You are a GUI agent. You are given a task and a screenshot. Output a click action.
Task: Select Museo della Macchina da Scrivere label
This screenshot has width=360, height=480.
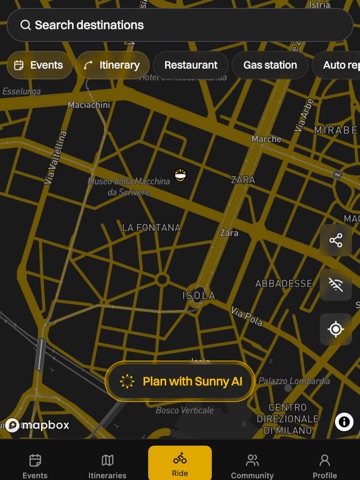[129, 187]
